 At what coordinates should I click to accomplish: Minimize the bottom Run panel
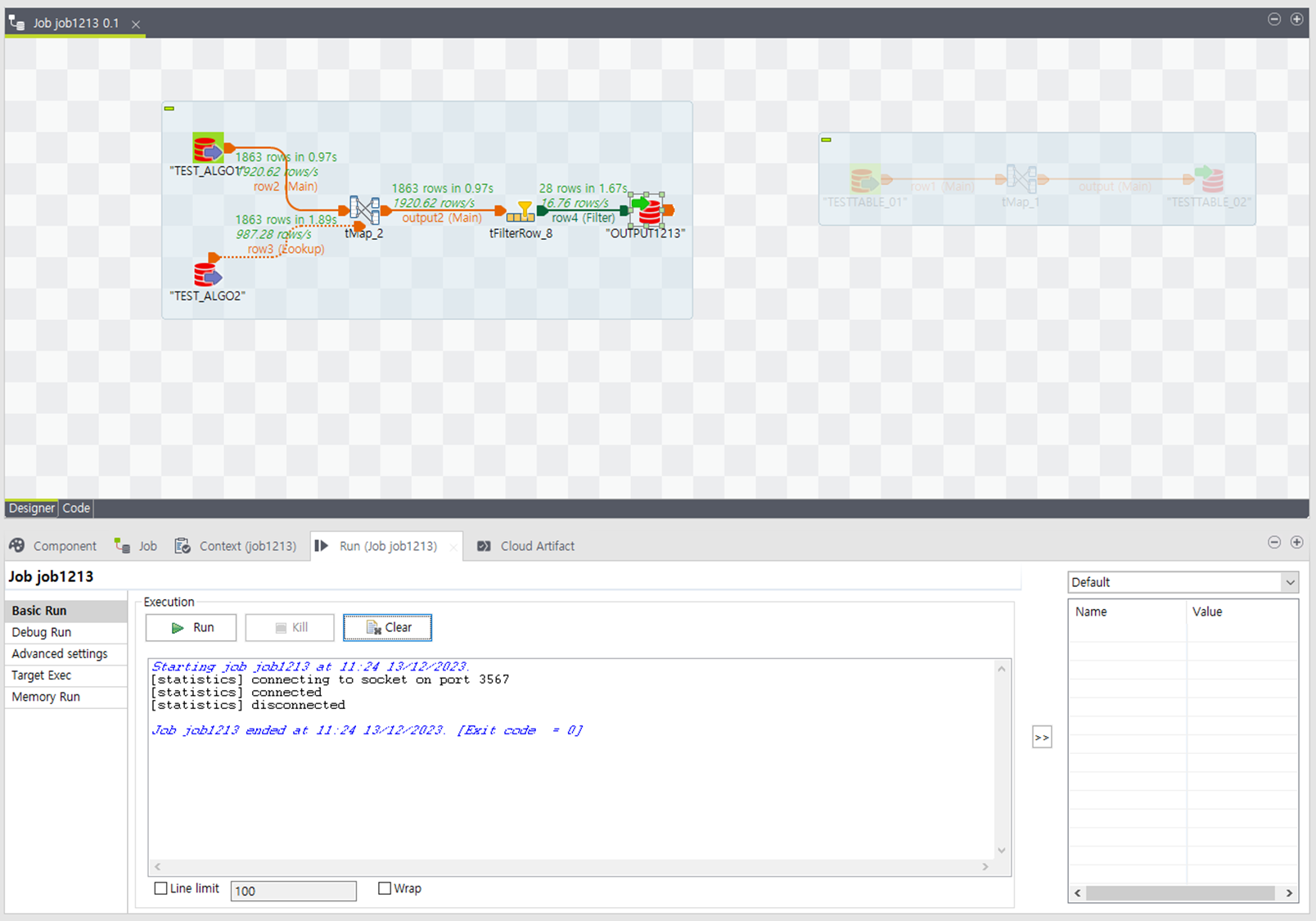click(x=1274, y=542)
